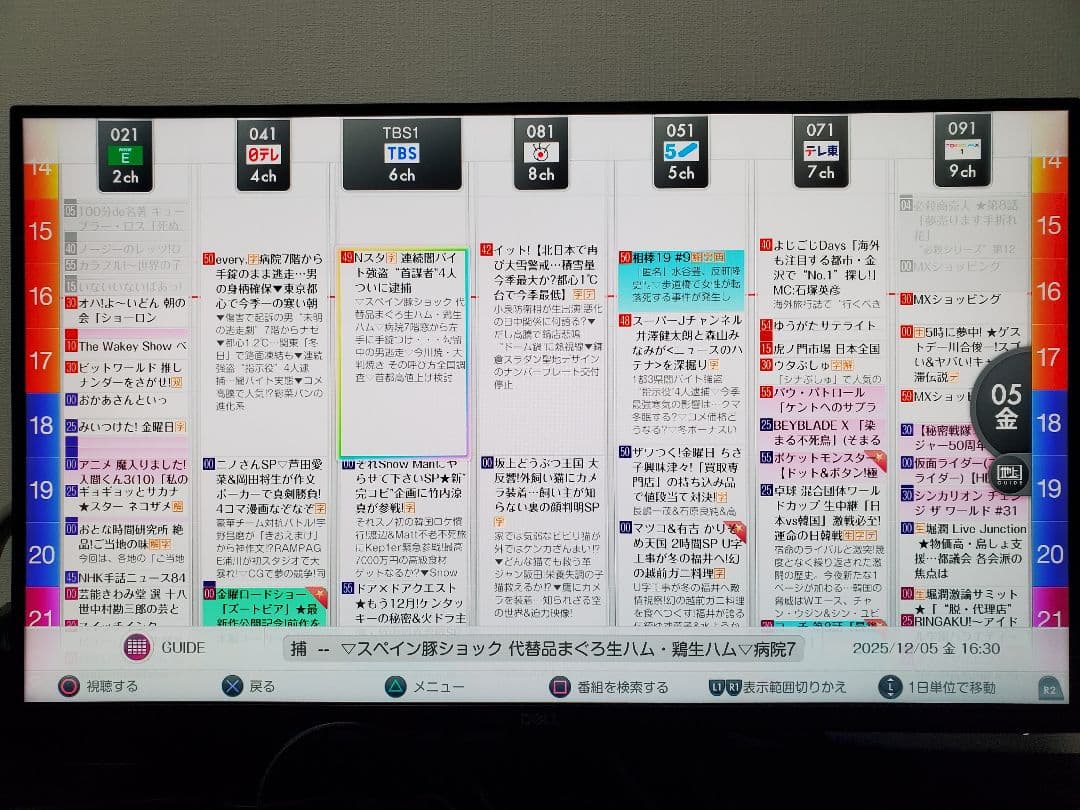Select 相棒19 #9 program cell

(681, 280)
